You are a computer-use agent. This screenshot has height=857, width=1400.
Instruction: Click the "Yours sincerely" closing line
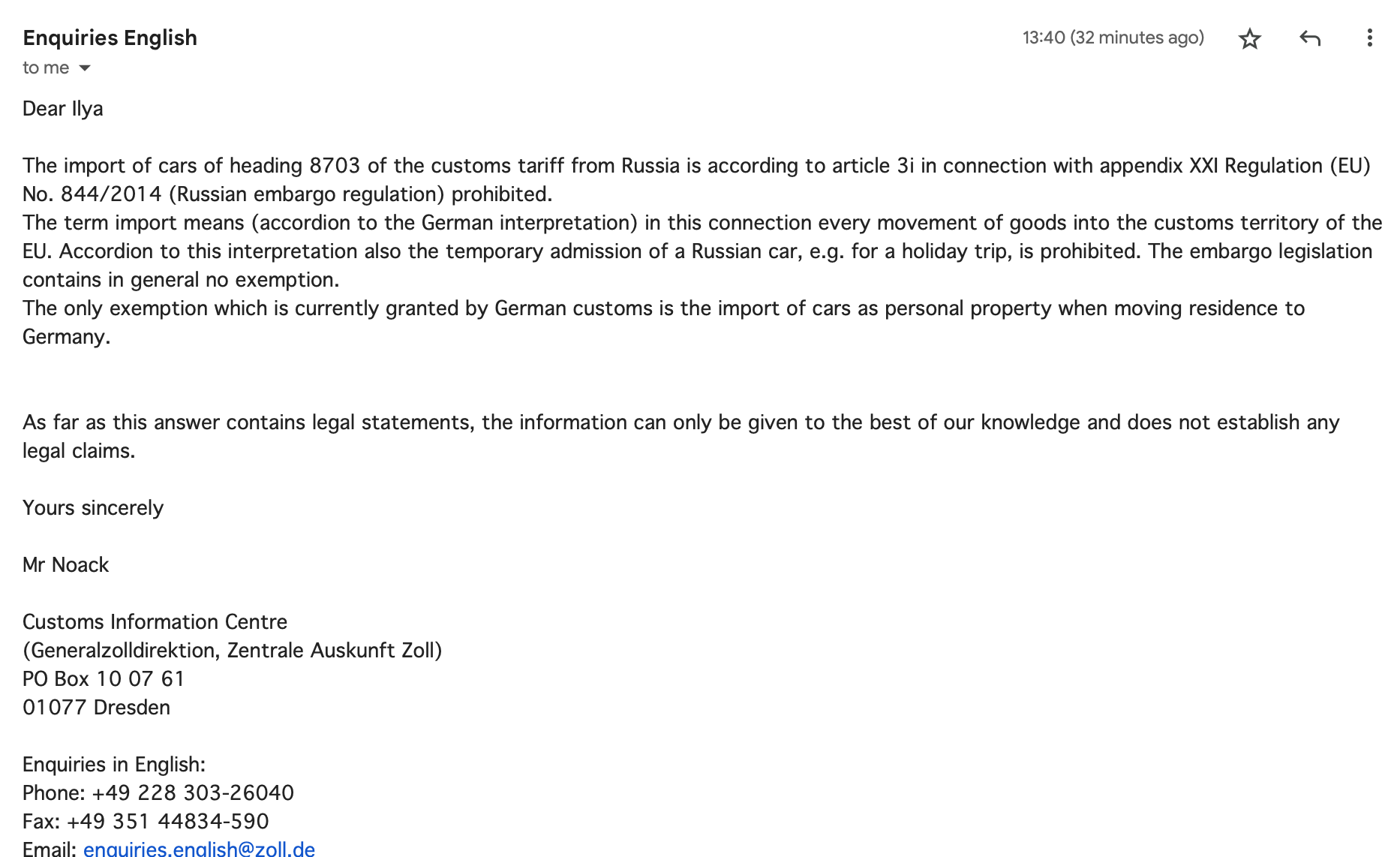93,508
